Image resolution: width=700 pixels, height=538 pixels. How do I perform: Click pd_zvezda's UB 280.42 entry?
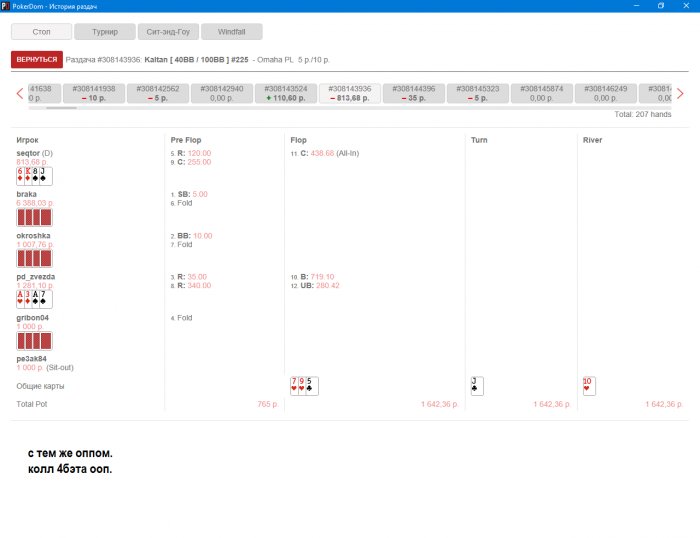315,286
